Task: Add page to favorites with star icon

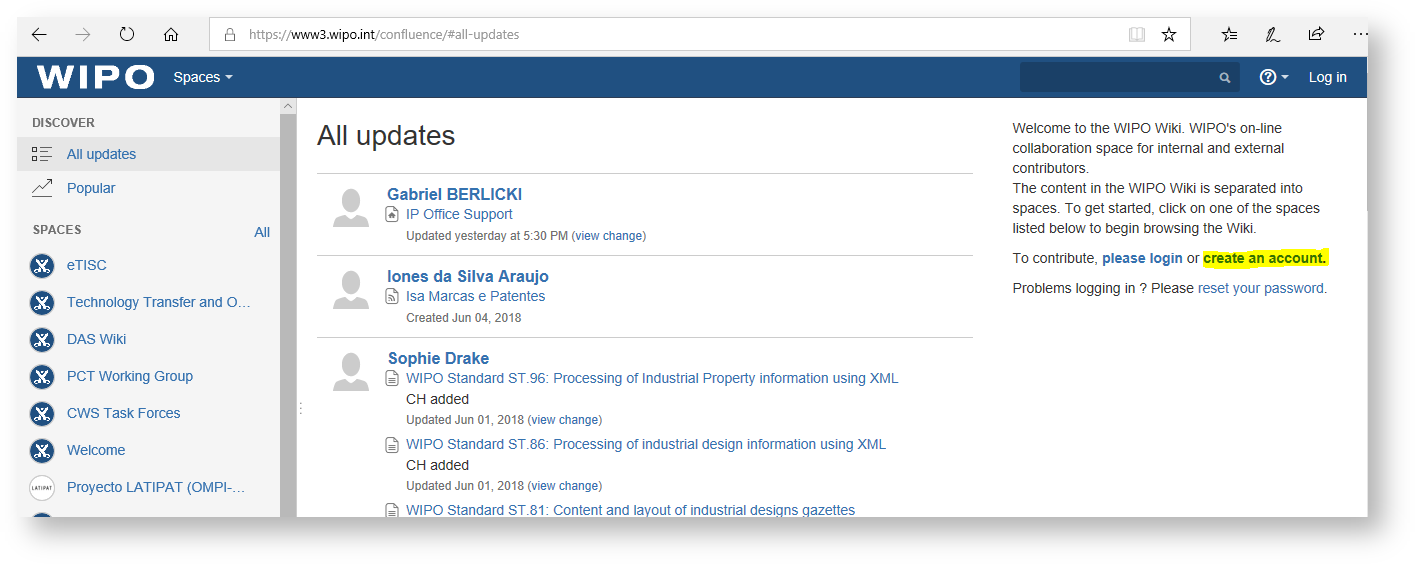Action: pos(1168,34)
